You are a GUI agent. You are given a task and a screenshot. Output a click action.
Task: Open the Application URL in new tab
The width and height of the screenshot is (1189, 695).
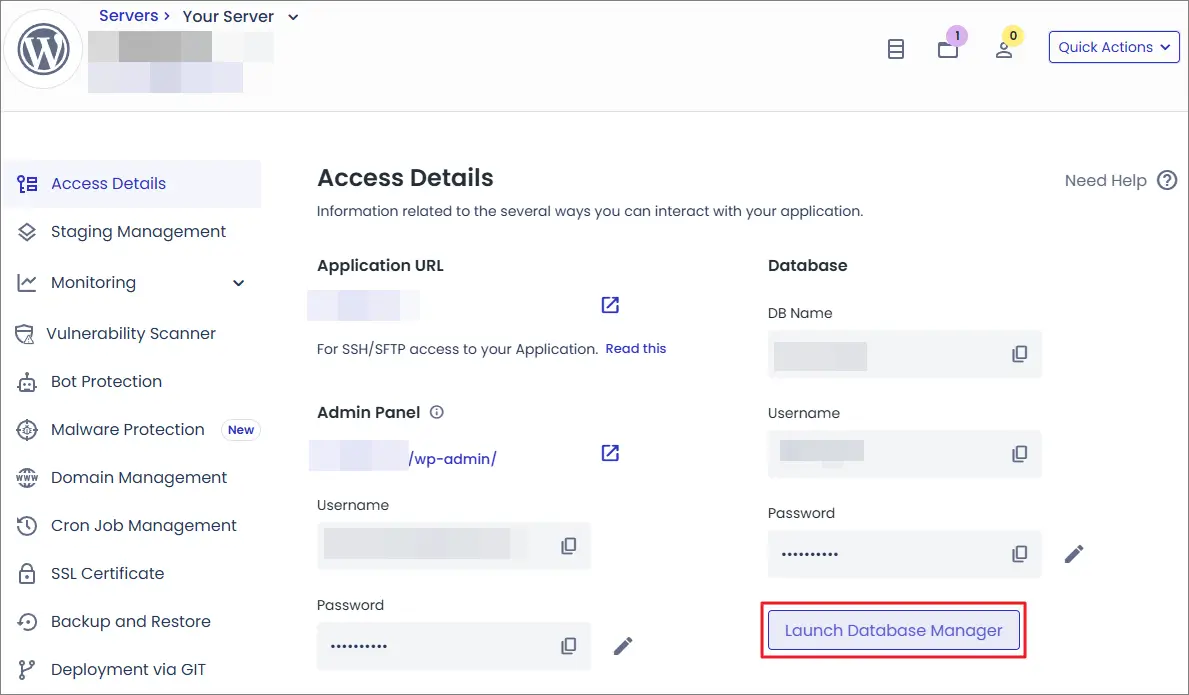point(610,305)
